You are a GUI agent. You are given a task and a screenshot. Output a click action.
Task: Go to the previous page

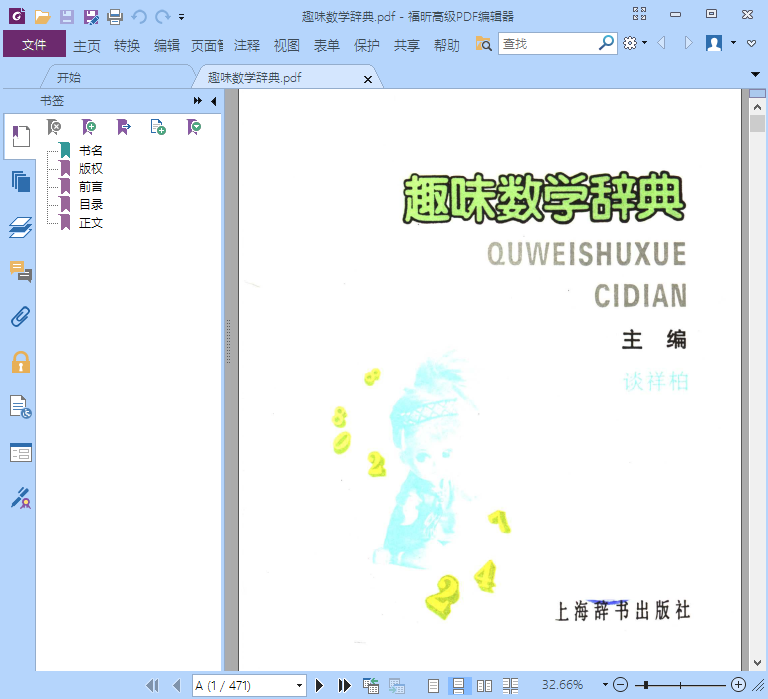tap(177, 685)
